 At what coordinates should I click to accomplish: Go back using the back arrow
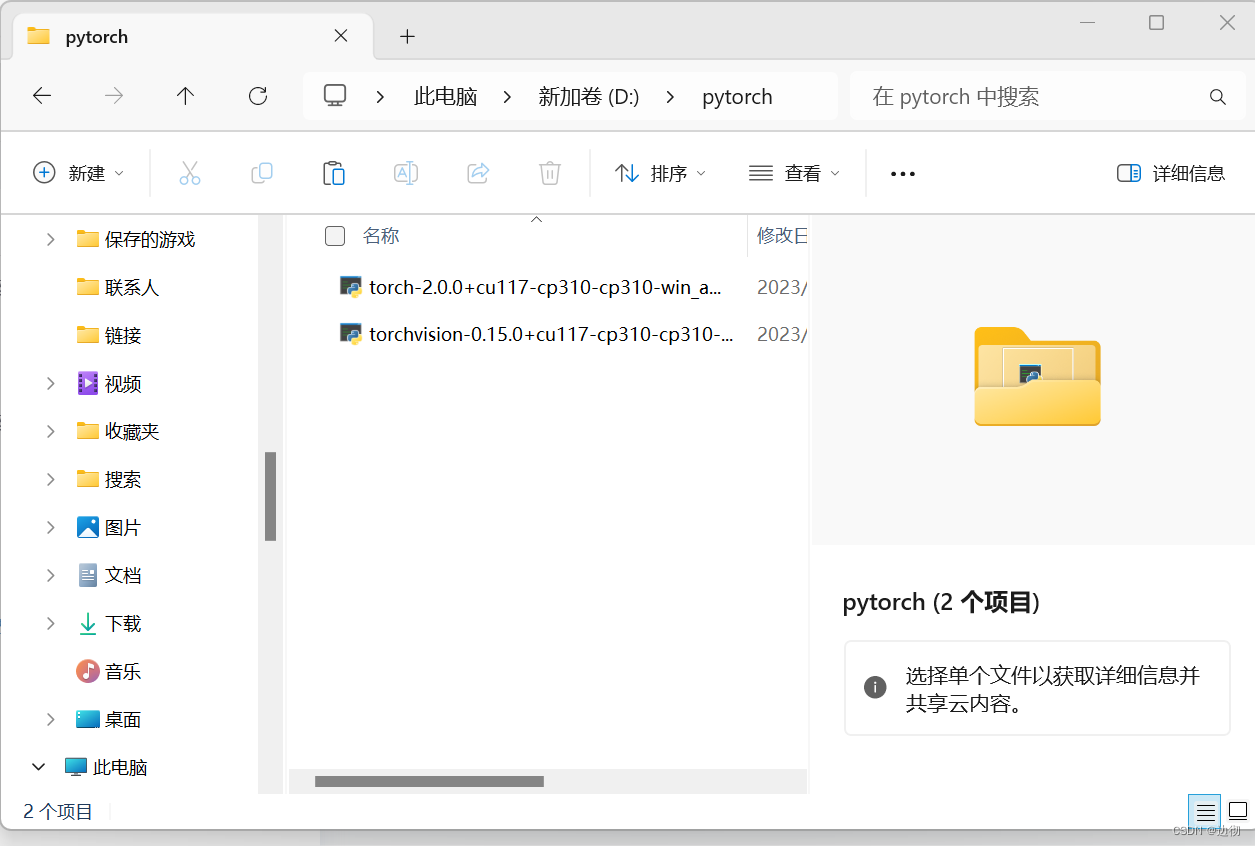tap(42, 96)
